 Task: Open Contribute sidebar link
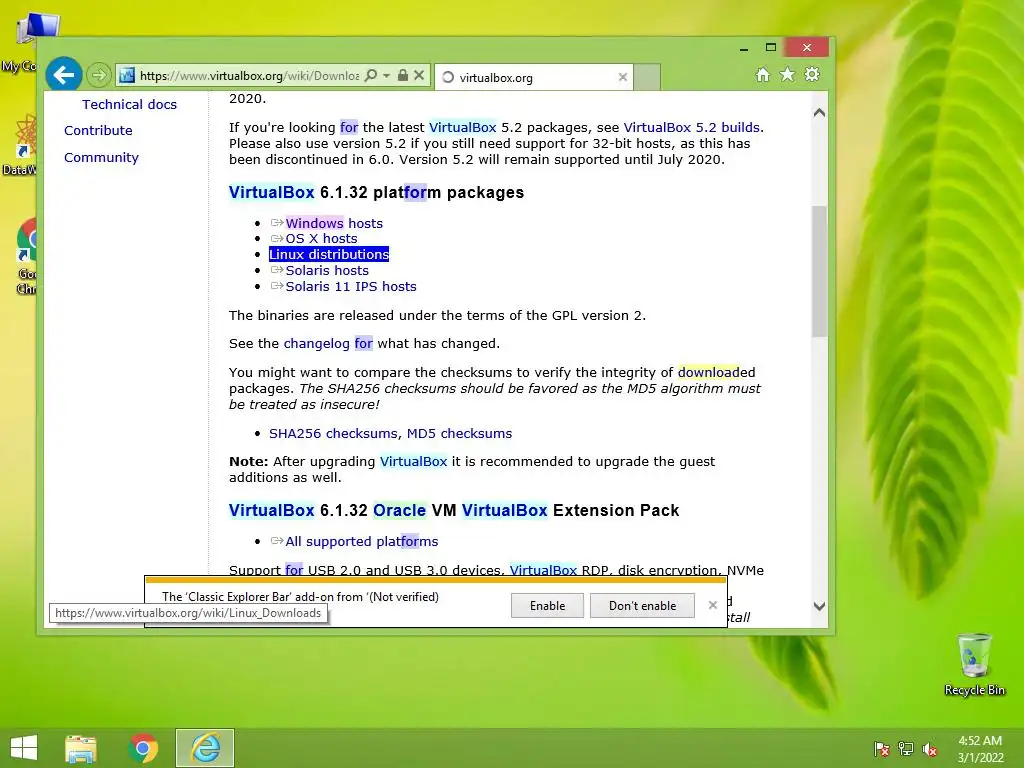coord(98,131)
